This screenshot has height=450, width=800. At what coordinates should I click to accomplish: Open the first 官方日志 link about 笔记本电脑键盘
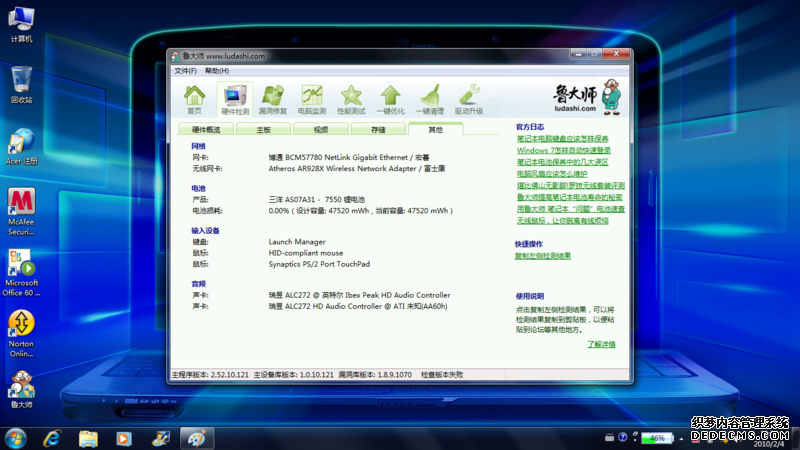562,139
